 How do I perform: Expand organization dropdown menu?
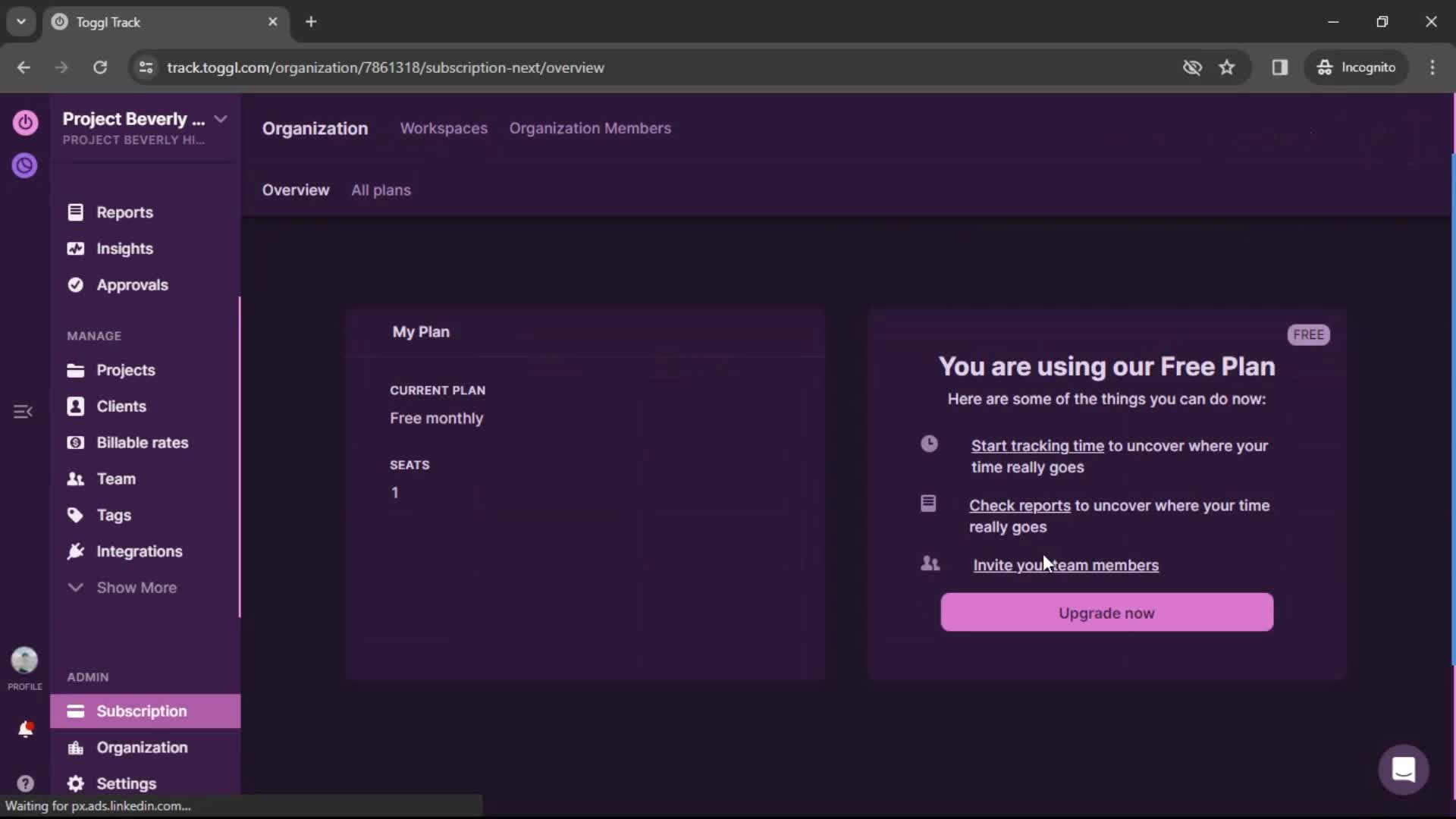[219, 119]
